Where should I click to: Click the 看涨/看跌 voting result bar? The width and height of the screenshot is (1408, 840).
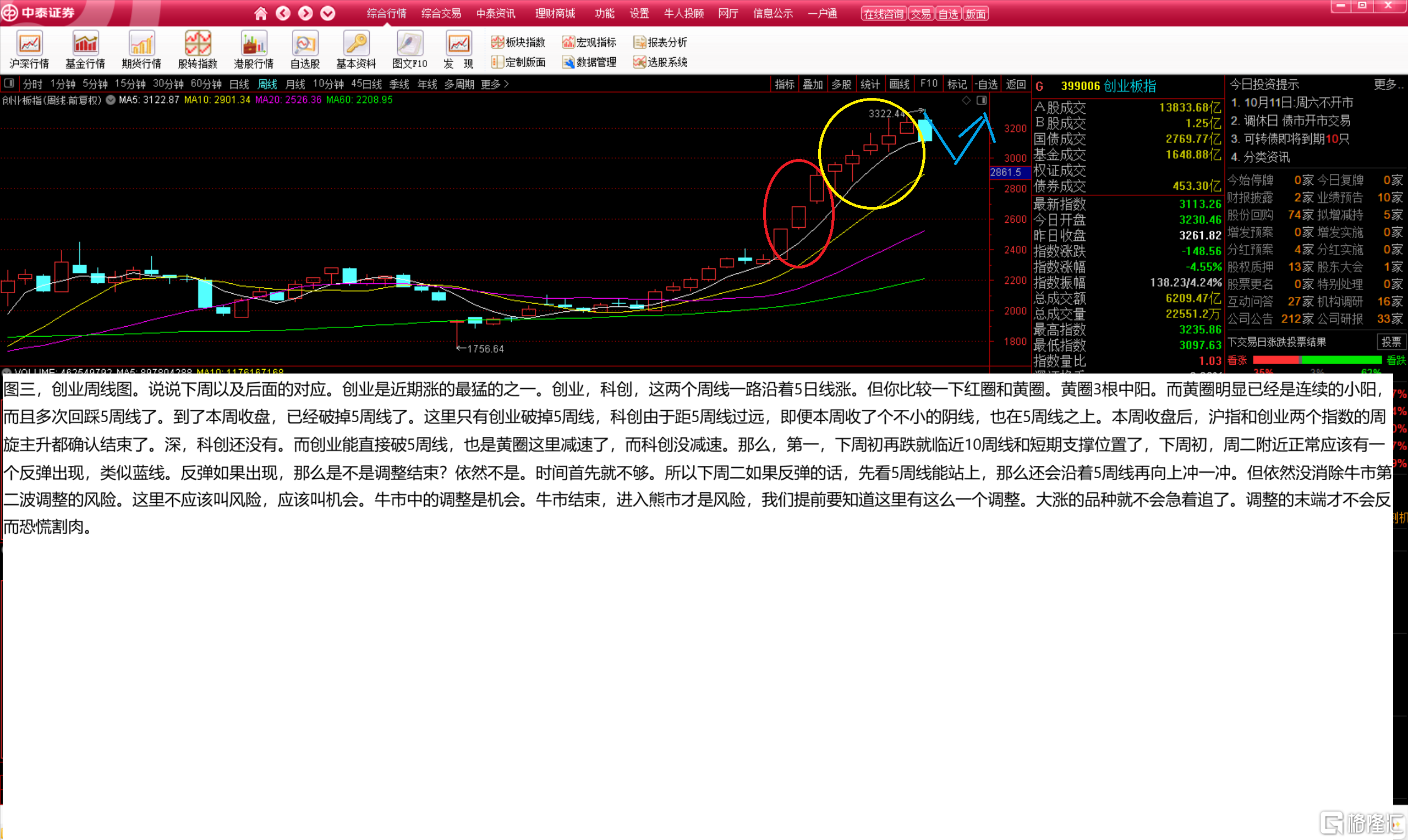point(1317,360)
